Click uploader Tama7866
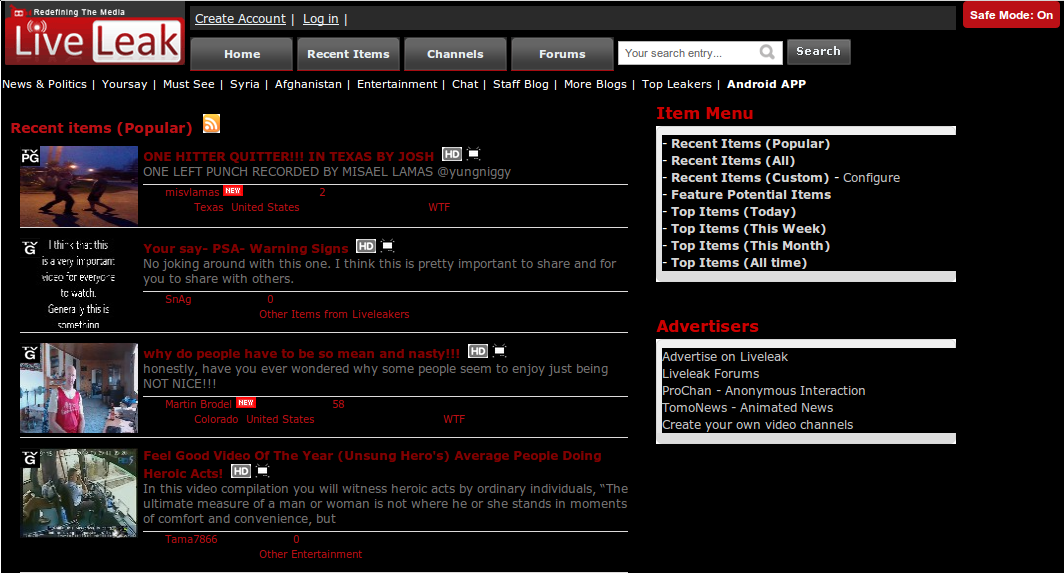Image resolution: width=1064 pixels, height=573 pixels. coord(191,539)
